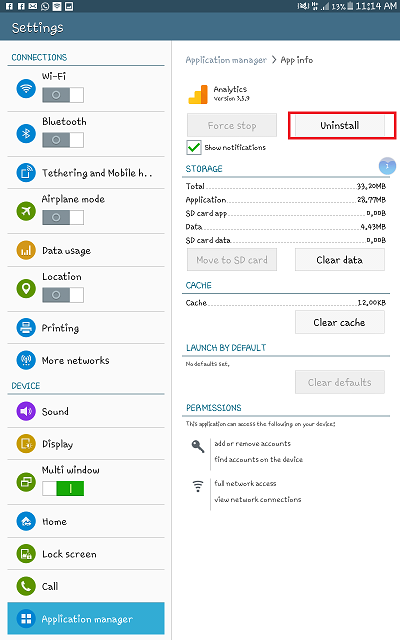Open Lock screen via its icon

[26, 554]
